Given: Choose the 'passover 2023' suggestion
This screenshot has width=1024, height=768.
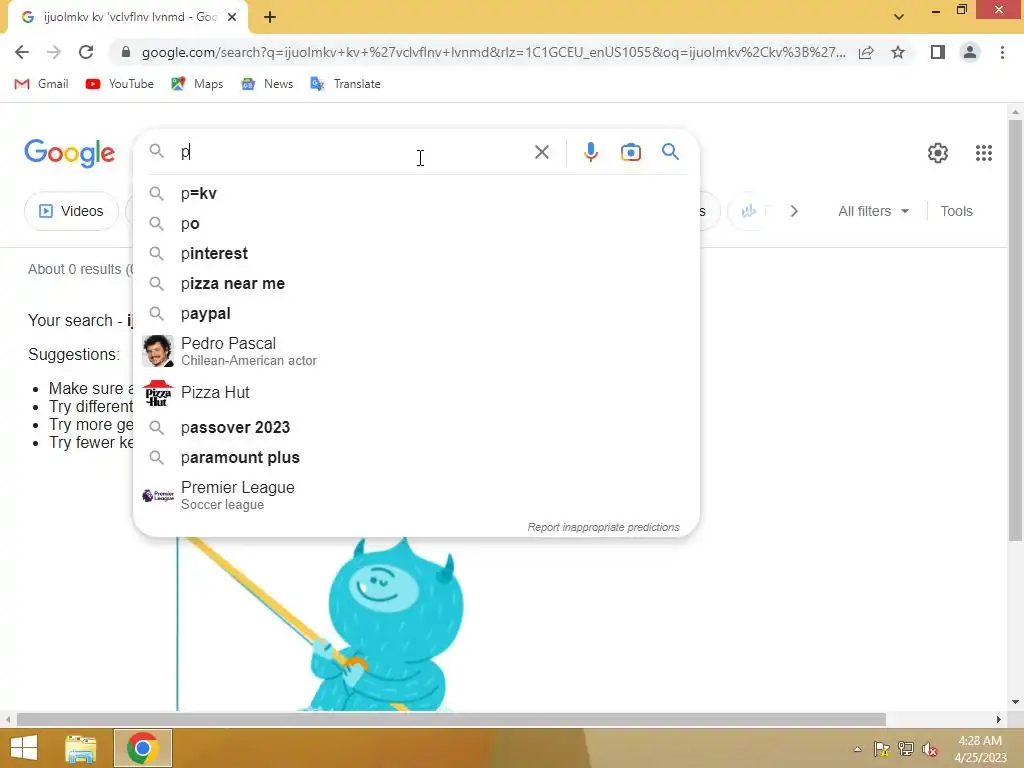Looking at the screenshot, I should pyautogui.click(x=416, y=427).
